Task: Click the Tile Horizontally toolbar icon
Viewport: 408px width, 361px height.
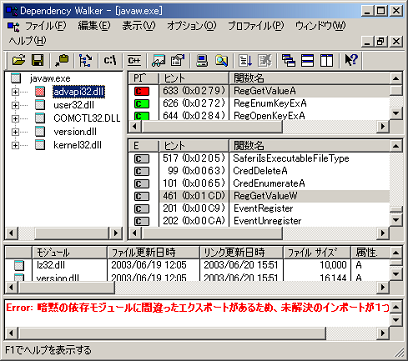Action: pyautogui.click(x=307, y=61)
